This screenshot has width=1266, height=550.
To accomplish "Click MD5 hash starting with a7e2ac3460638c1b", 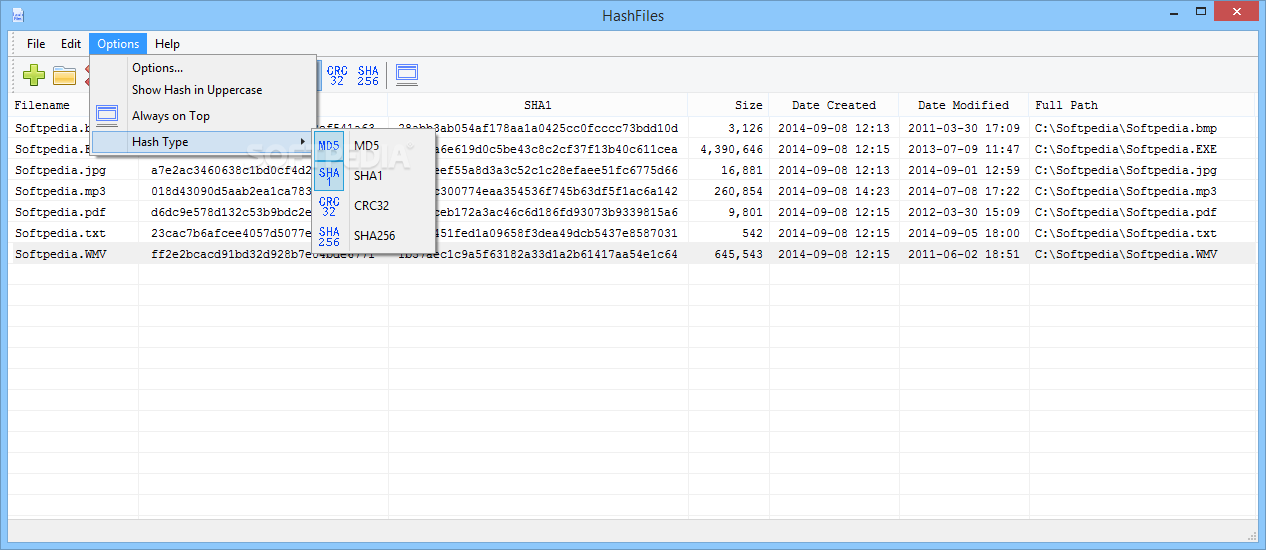I will click(232, 170).
